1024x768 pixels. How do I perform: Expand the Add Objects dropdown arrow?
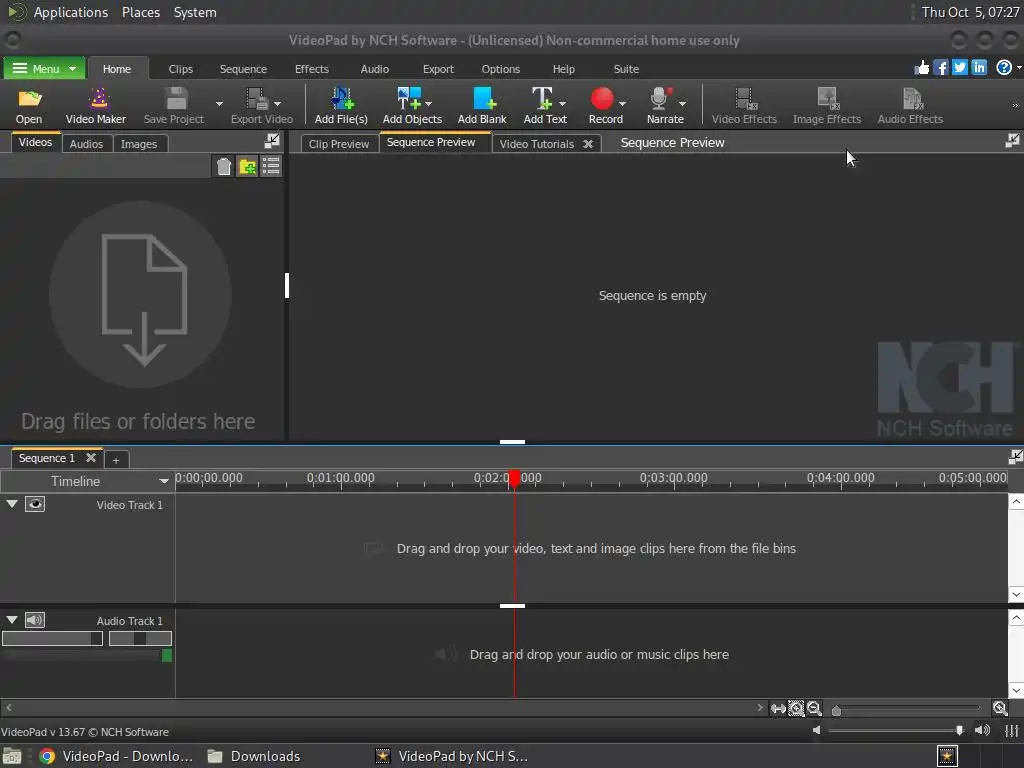click(x=429, y=103)
